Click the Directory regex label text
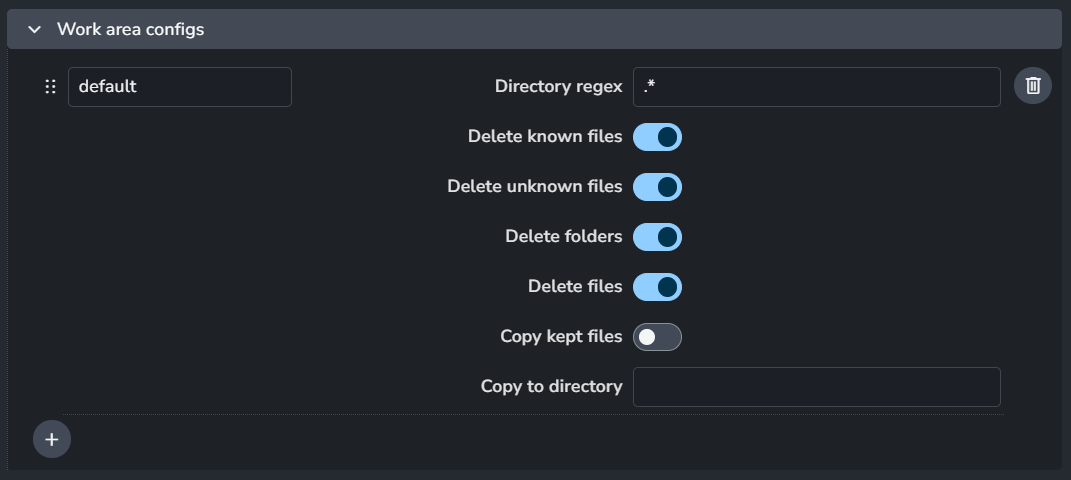1071x480 pixels. tap(558, 86)
